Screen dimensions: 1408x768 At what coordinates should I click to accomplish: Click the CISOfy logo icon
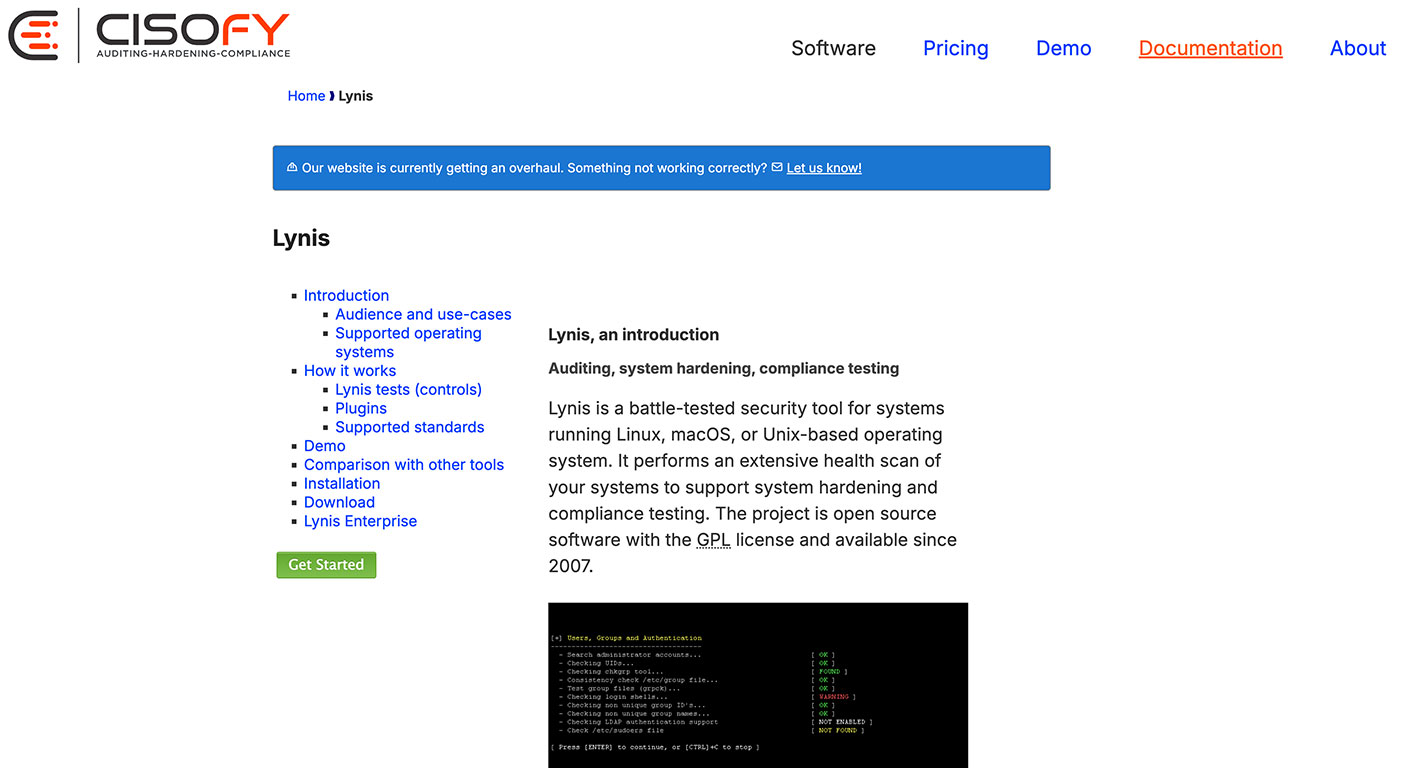click(34, 36)
